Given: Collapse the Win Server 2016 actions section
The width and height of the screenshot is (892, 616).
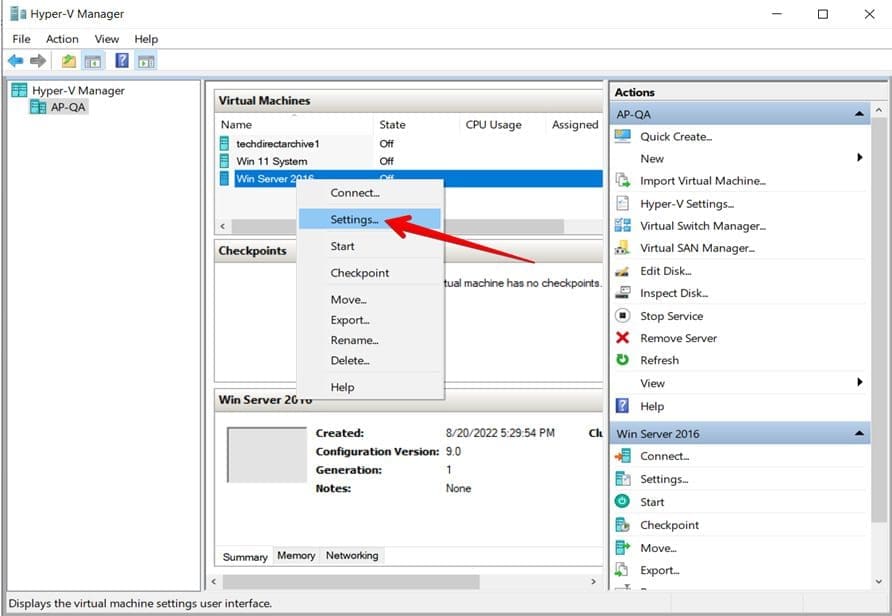Looking at the screenshot, I should [859, 434].
